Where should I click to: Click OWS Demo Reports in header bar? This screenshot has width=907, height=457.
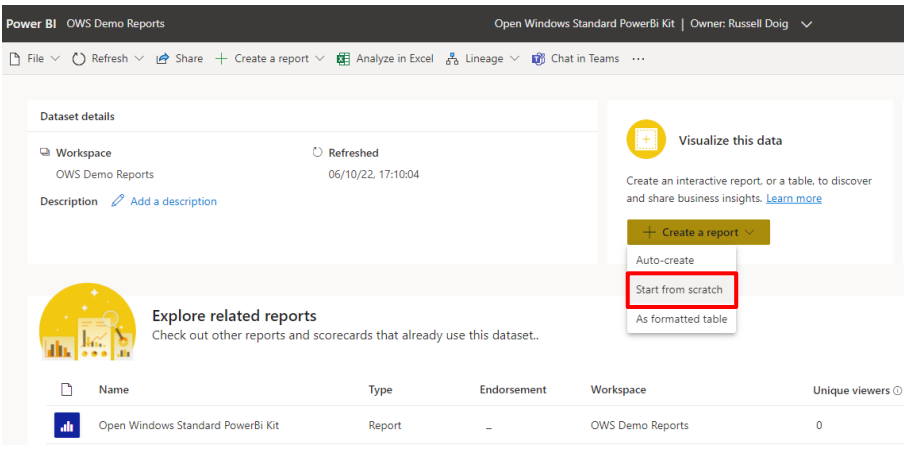[115, 24]
